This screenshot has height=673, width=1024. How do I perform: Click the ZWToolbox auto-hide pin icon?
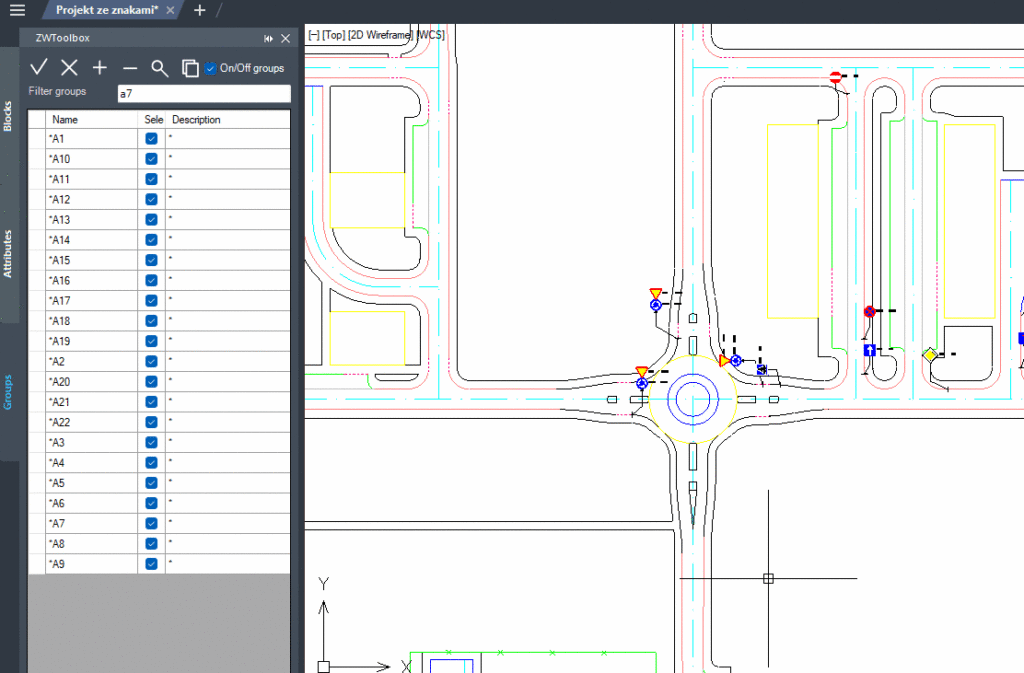tap(268, 39)
